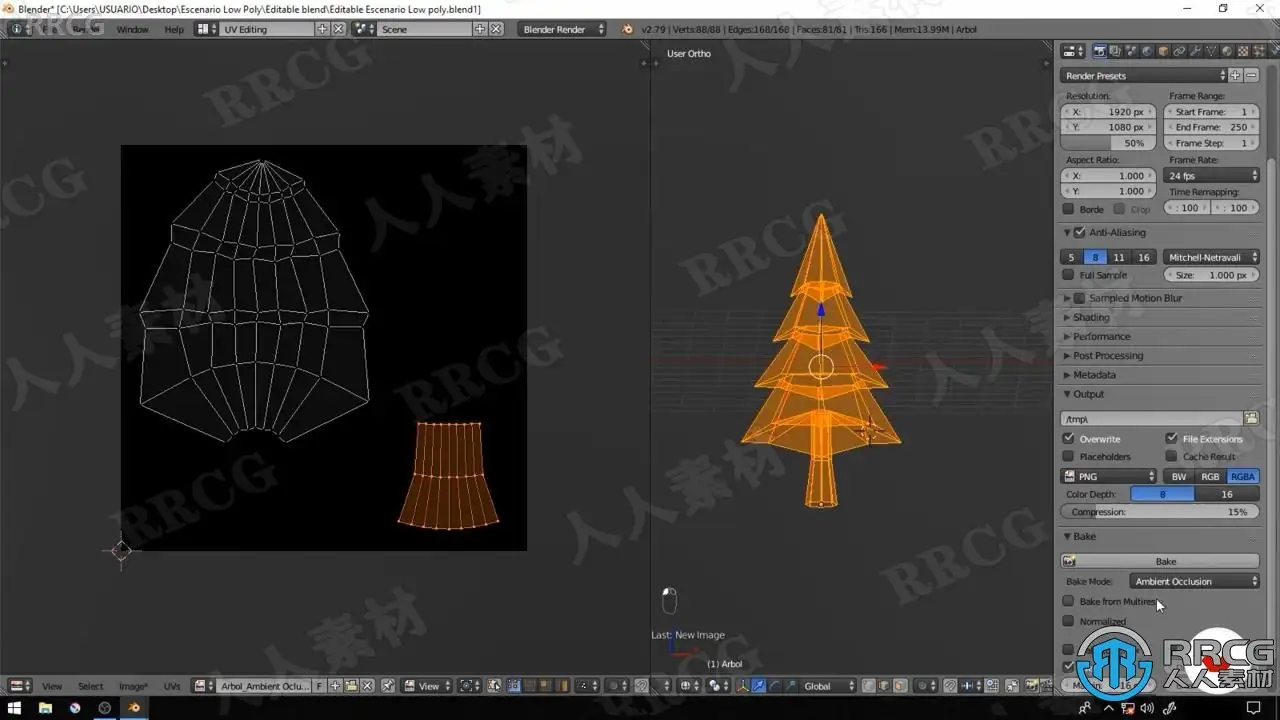Add new screen layout next to UV Editing
Screen dimensions: 1280x720
coord(322,29)
